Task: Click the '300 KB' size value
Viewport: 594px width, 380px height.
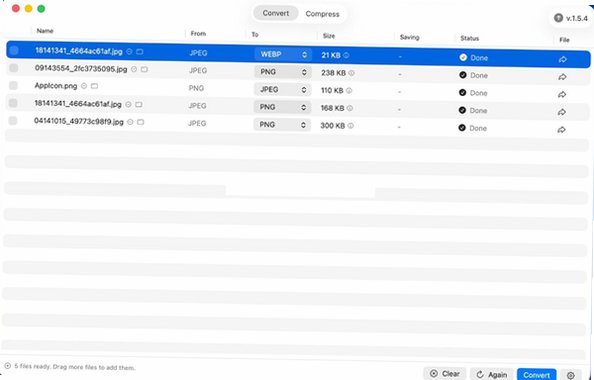Action: pos(333,125)
